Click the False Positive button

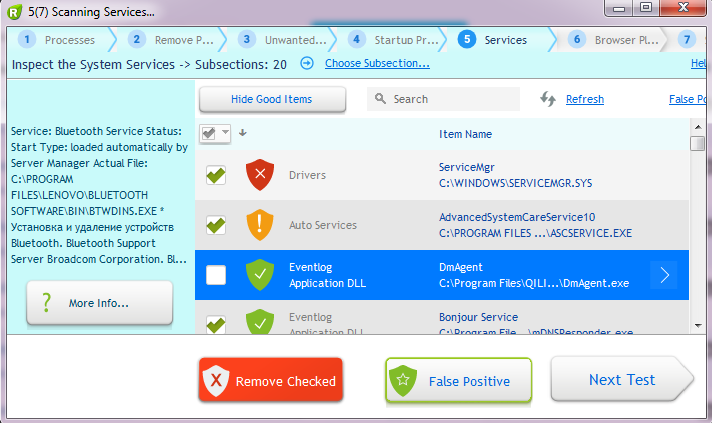459,380
